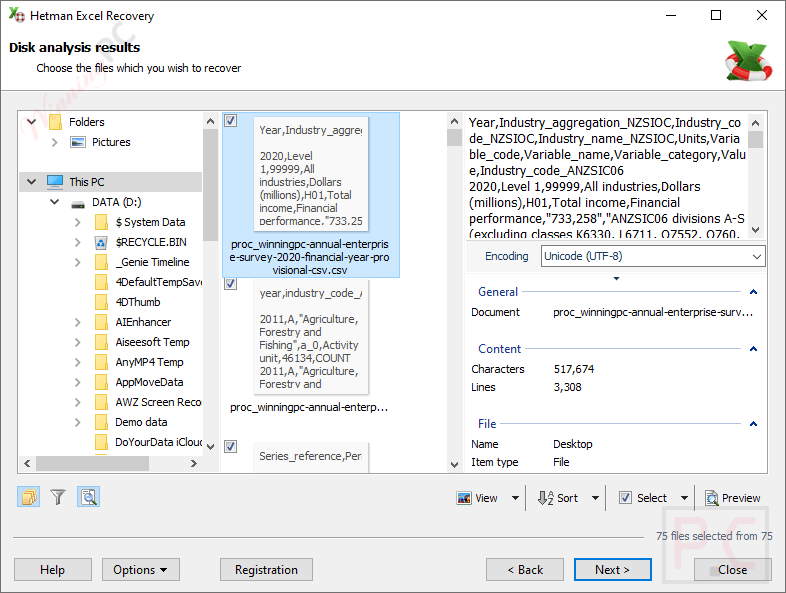Click the Hetman lifebuoy logo
786x593 pixels.
click(748, 61)
